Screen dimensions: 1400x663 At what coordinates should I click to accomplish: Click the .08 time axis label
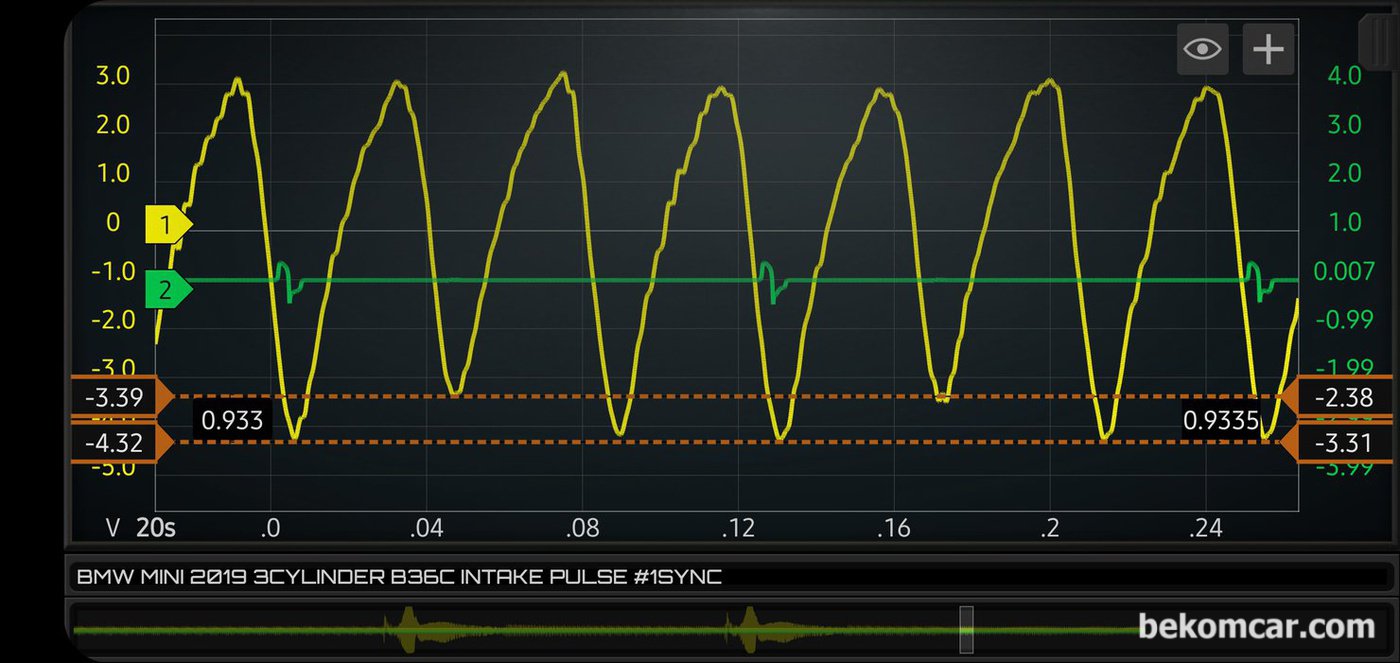[x=581, y=528]
